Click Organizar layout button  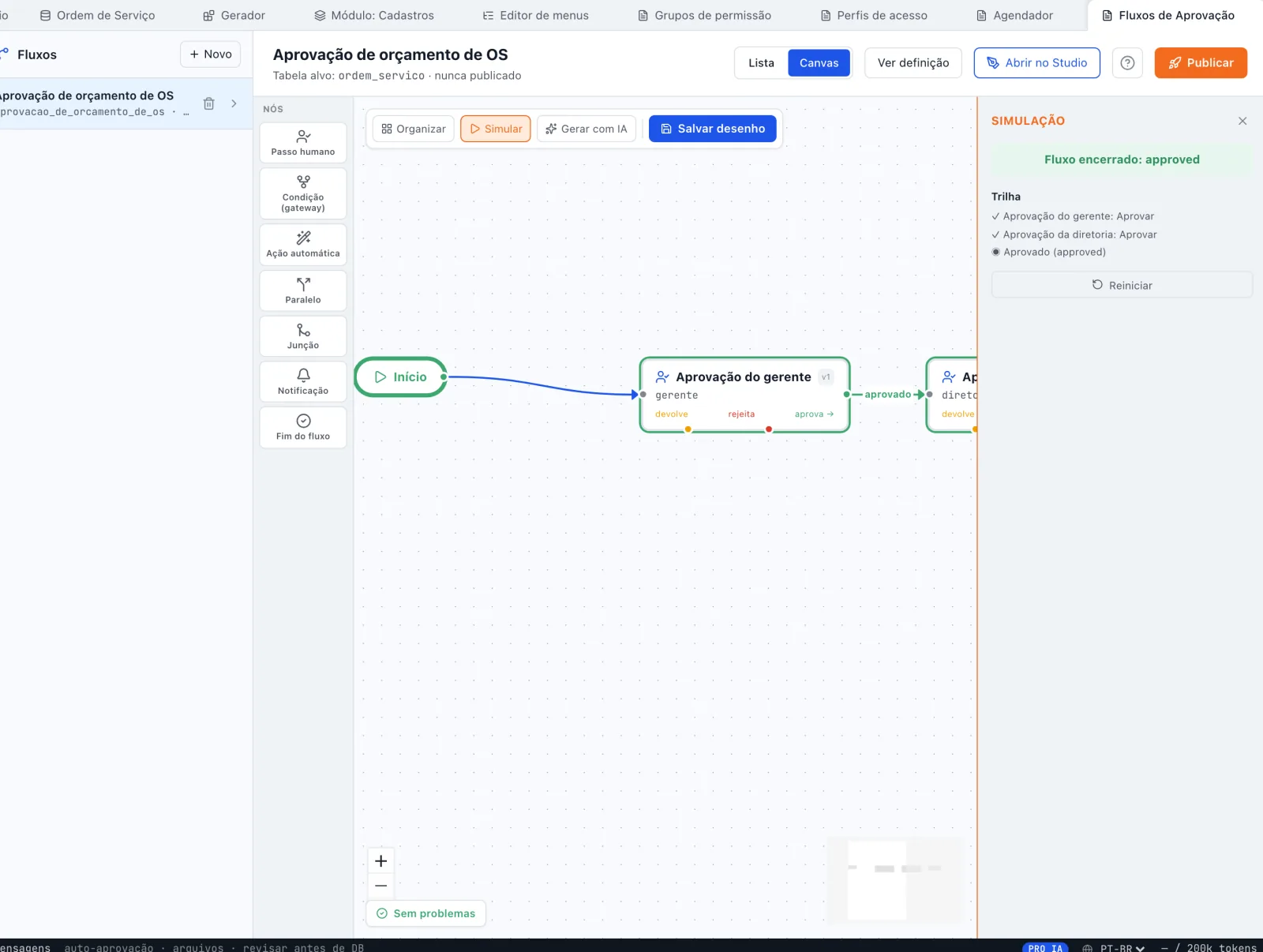414,129
